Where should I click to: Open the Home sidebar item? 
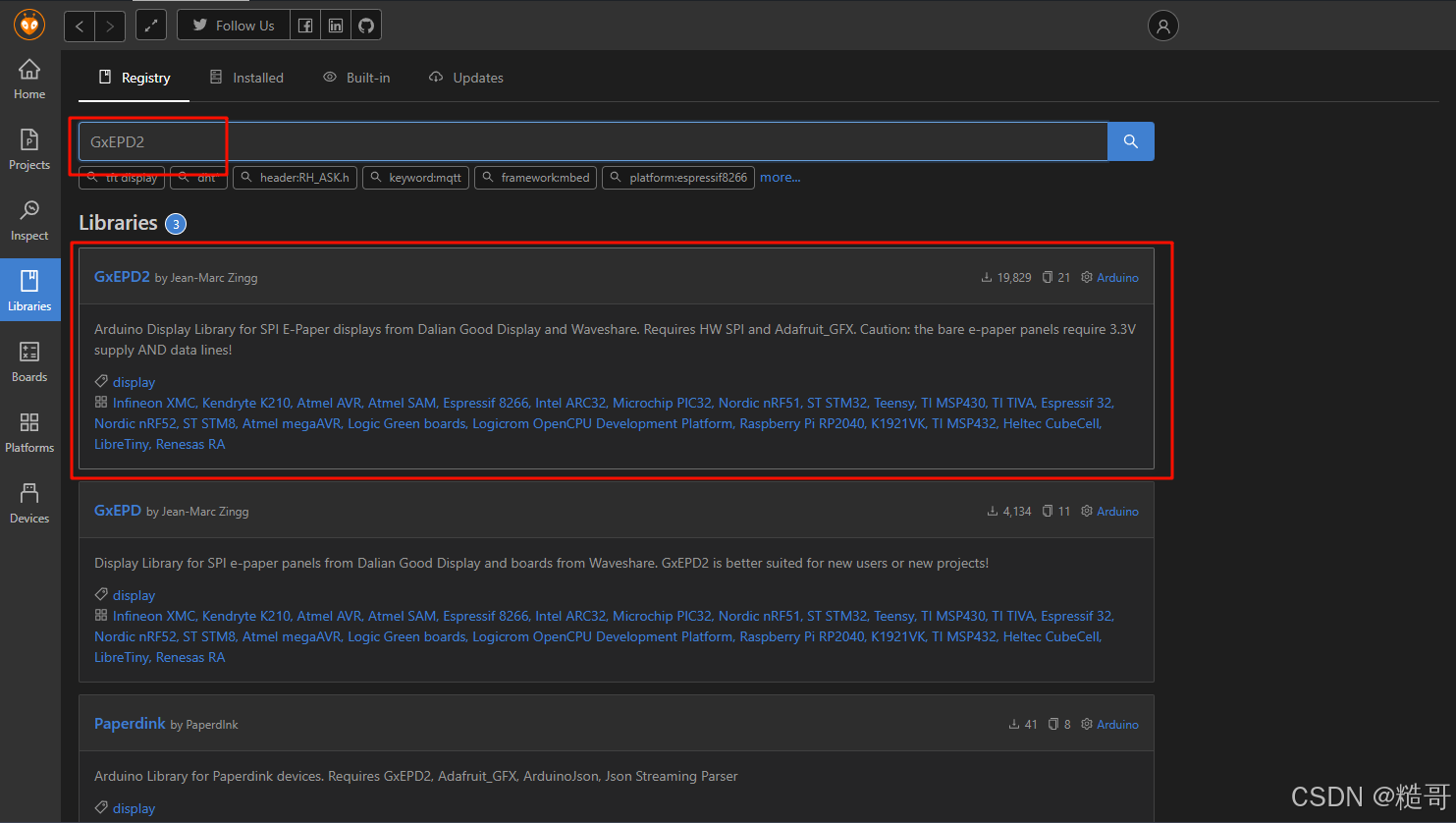pyautogui.click(x=29, y=80)
